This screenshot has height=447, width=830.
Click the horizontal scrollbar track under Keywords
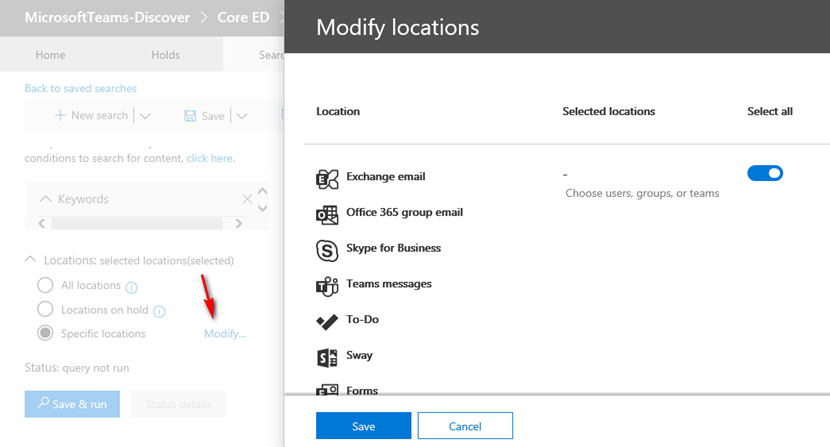point(137,224)
